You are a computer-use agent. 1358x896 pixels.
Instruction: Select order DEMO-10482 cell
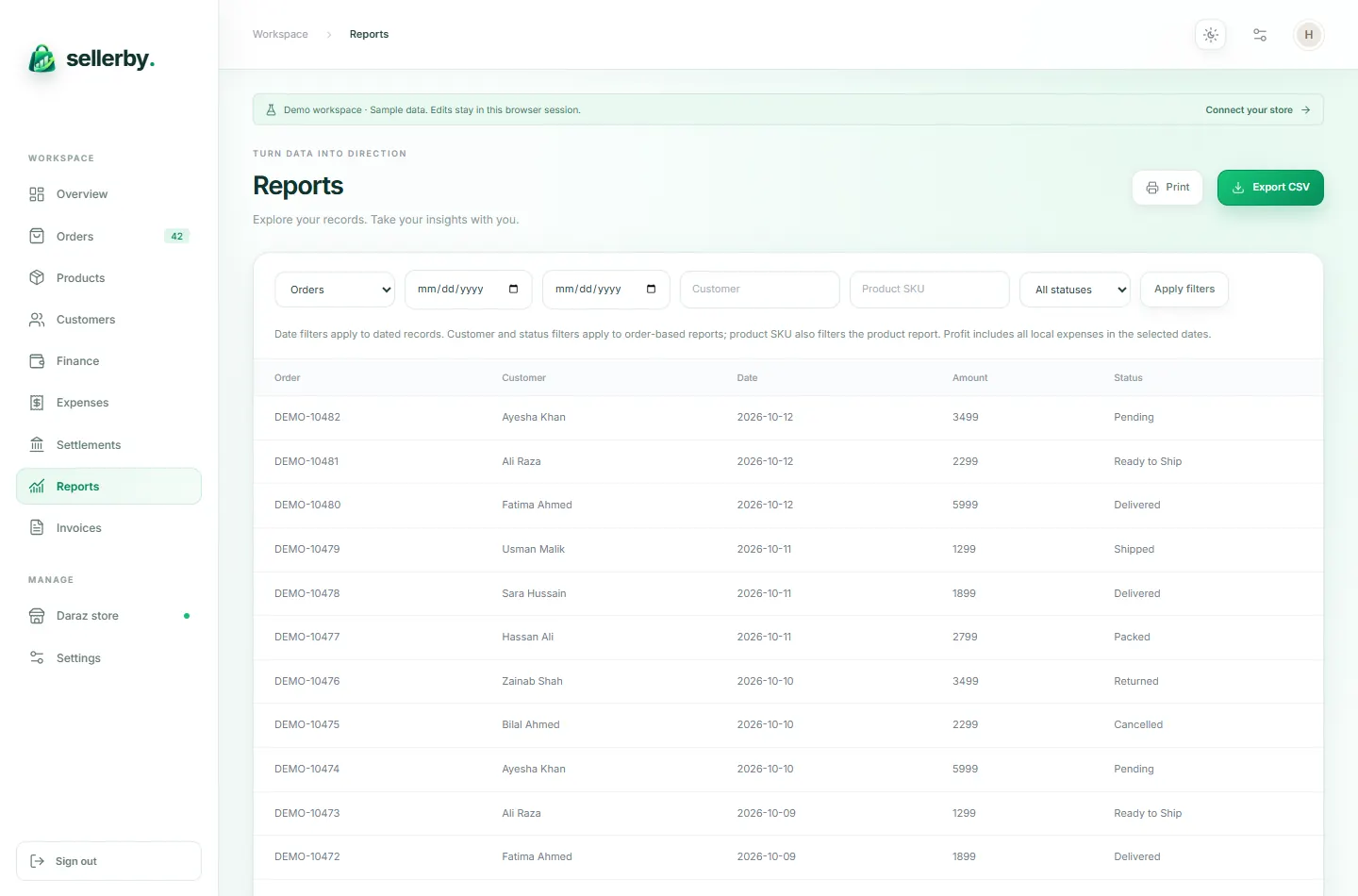point(307,417)
